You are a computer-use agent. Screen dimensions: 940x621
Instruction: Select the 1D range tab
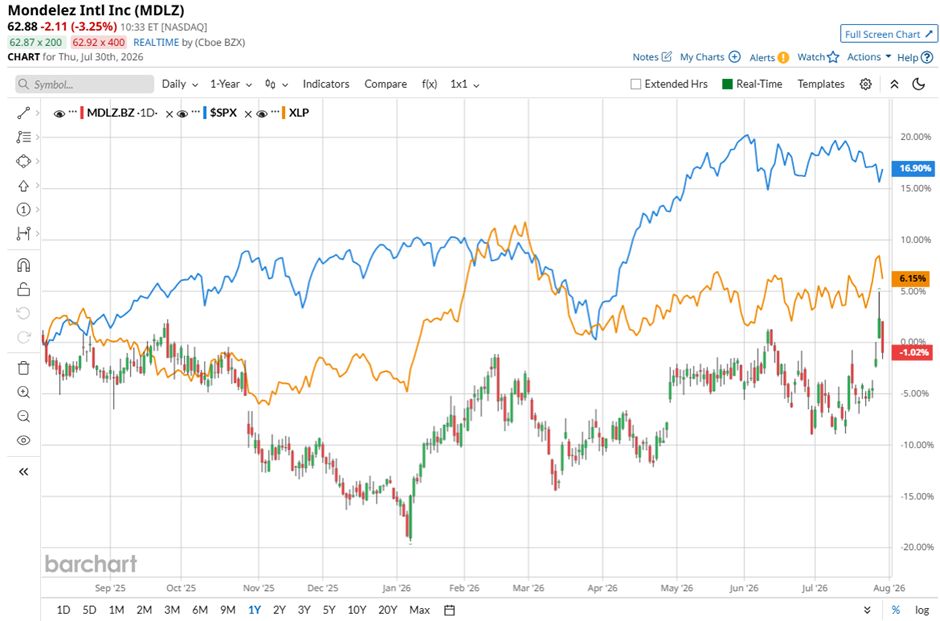(63, 610)
